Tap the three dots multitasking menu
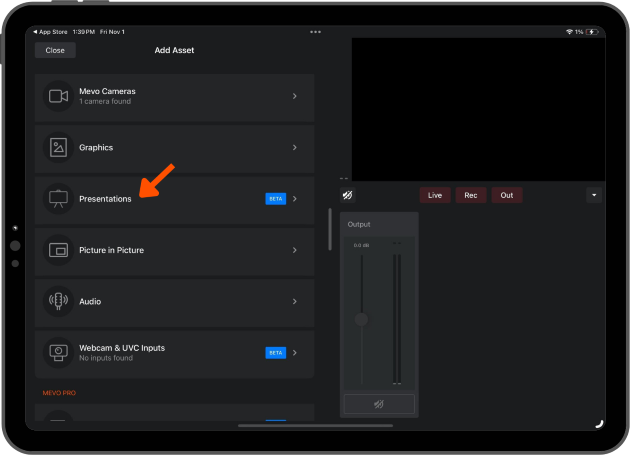Viewport: 630px width, 455px height. pos(315,32)
